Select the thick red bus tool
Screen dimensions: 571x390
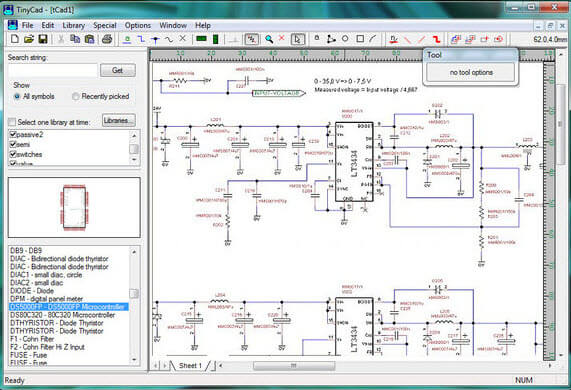pos(436,39)
